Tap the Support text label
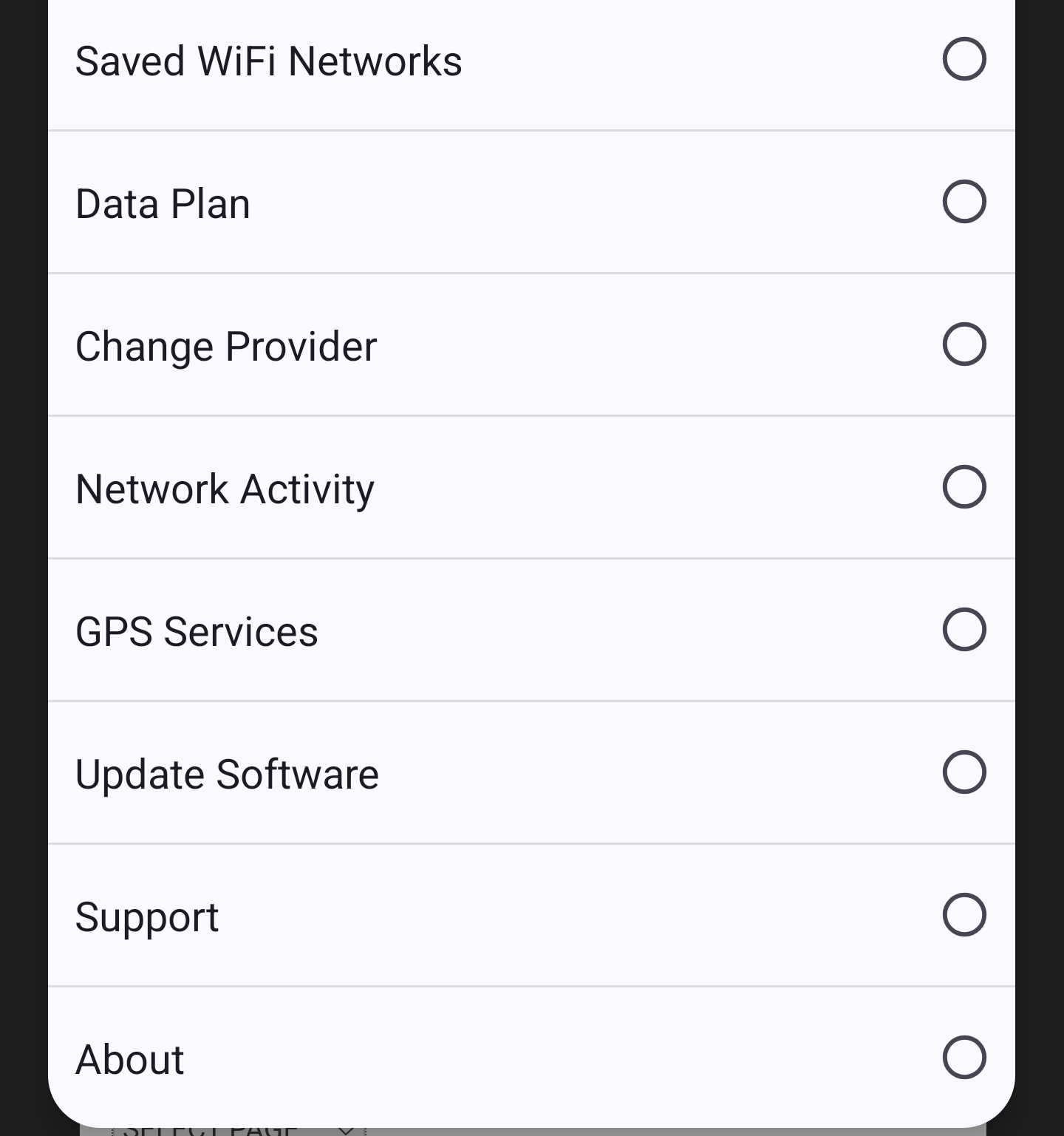The width and height of the screenshot is (1064, 1136). 147,917
